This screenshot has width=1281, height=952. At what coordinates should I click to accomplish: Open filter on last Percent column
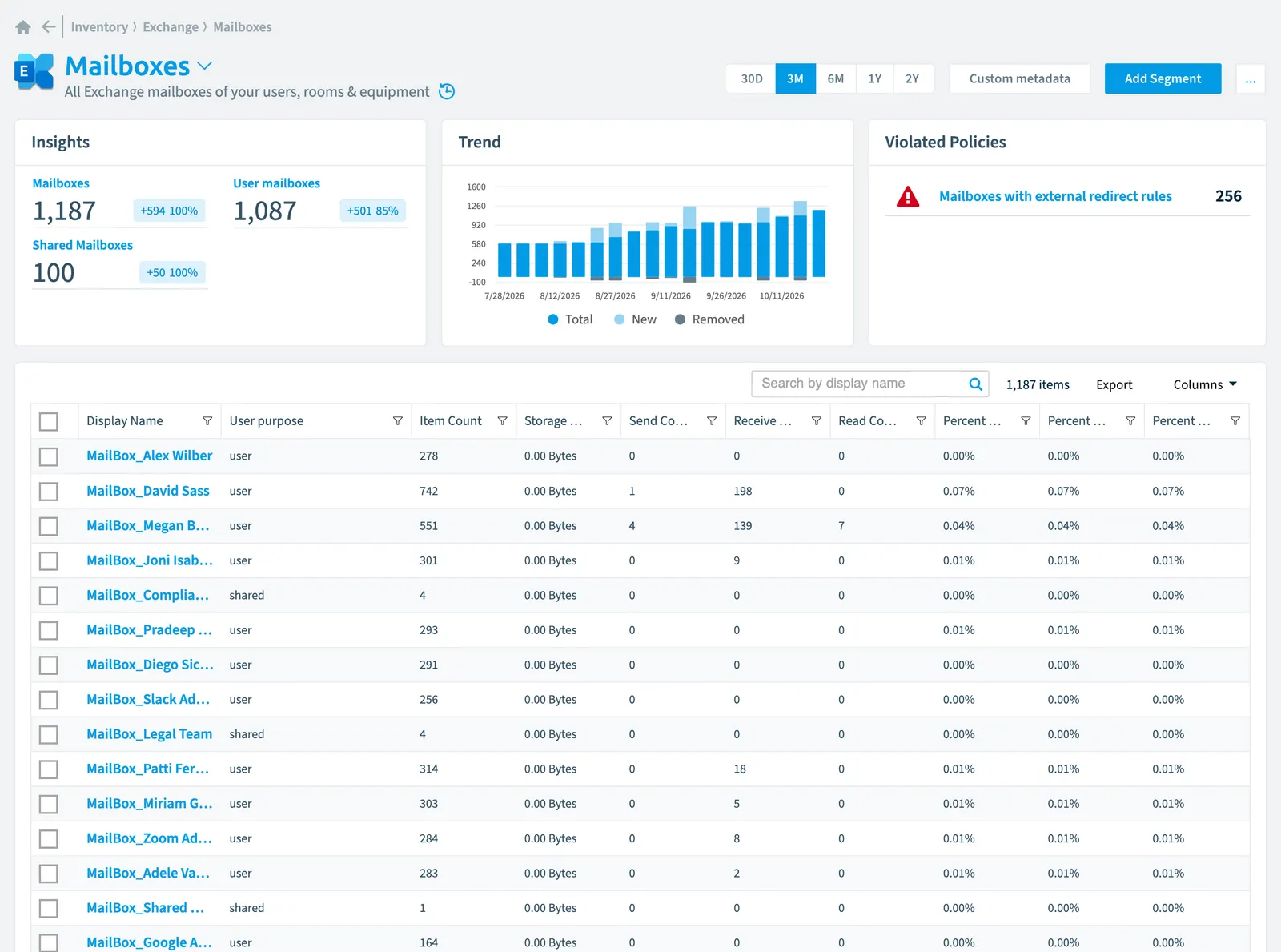pyautogui.click(x=1235, y=421)
